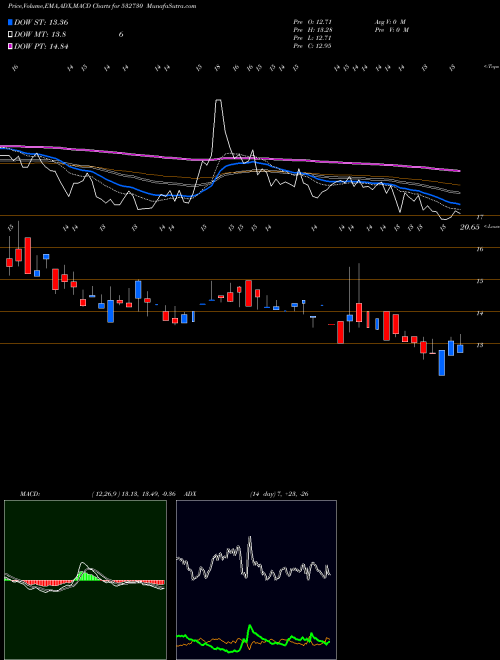Click the price axis label 16
The width and height of the screenshot is (500, 660).
(x=479, y=249)
